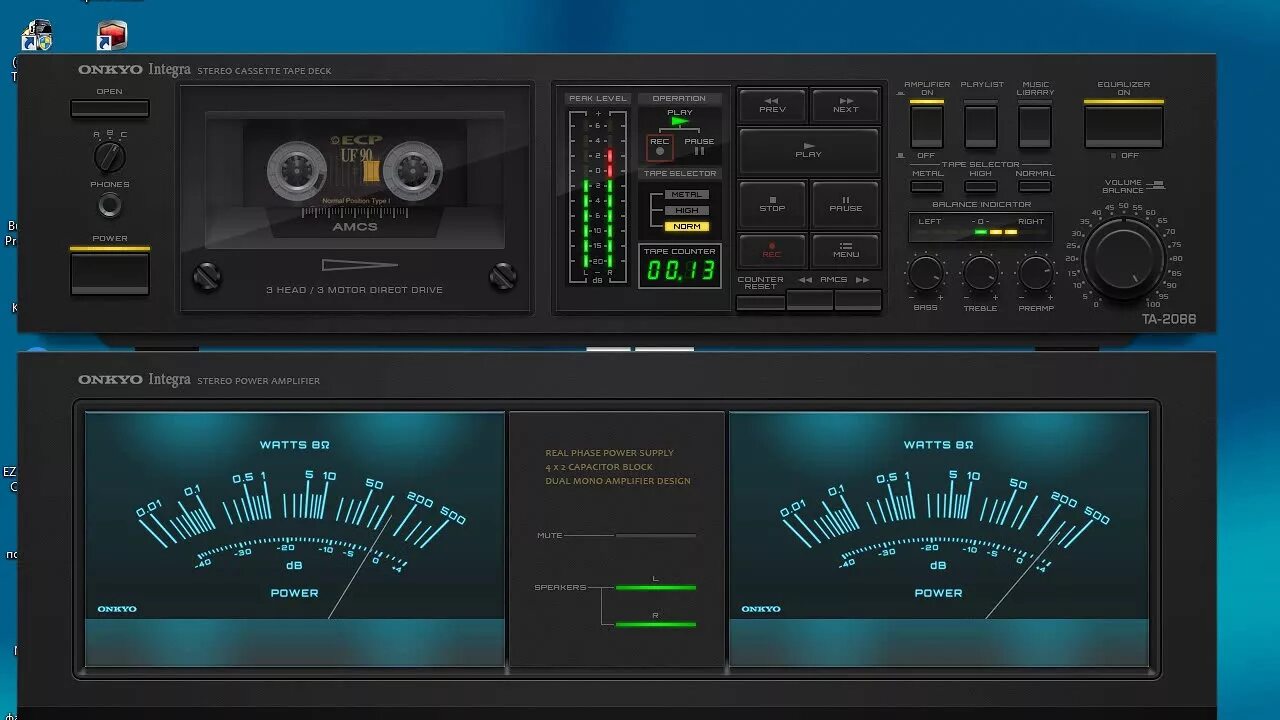Screen dimensions: 1280x720
Task: Click the OPEN cassette door button
Action: tap(110, 108)
